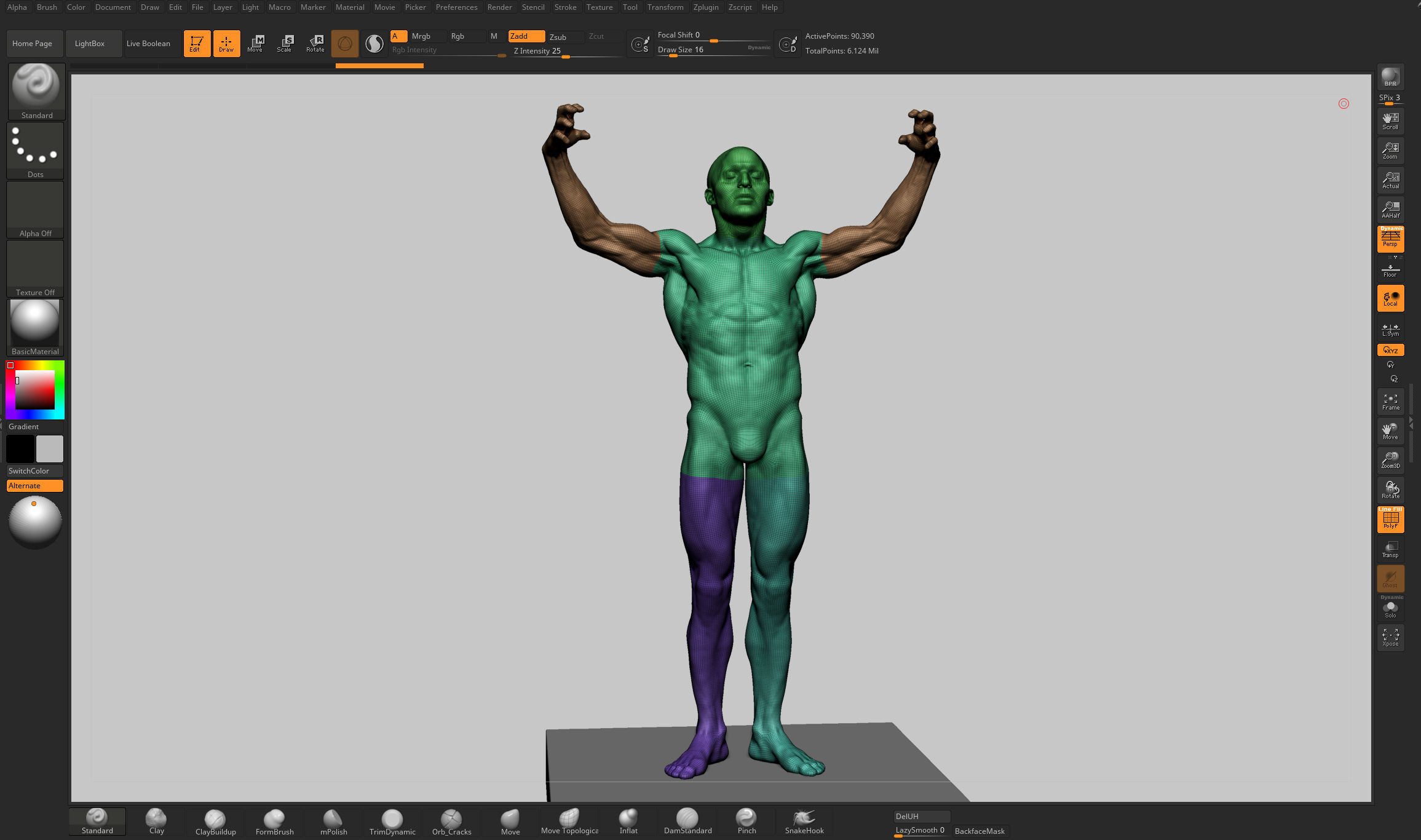Adjust the Draw Size slider
Viewport: 1421px width, 840px height.
(713, 50)
